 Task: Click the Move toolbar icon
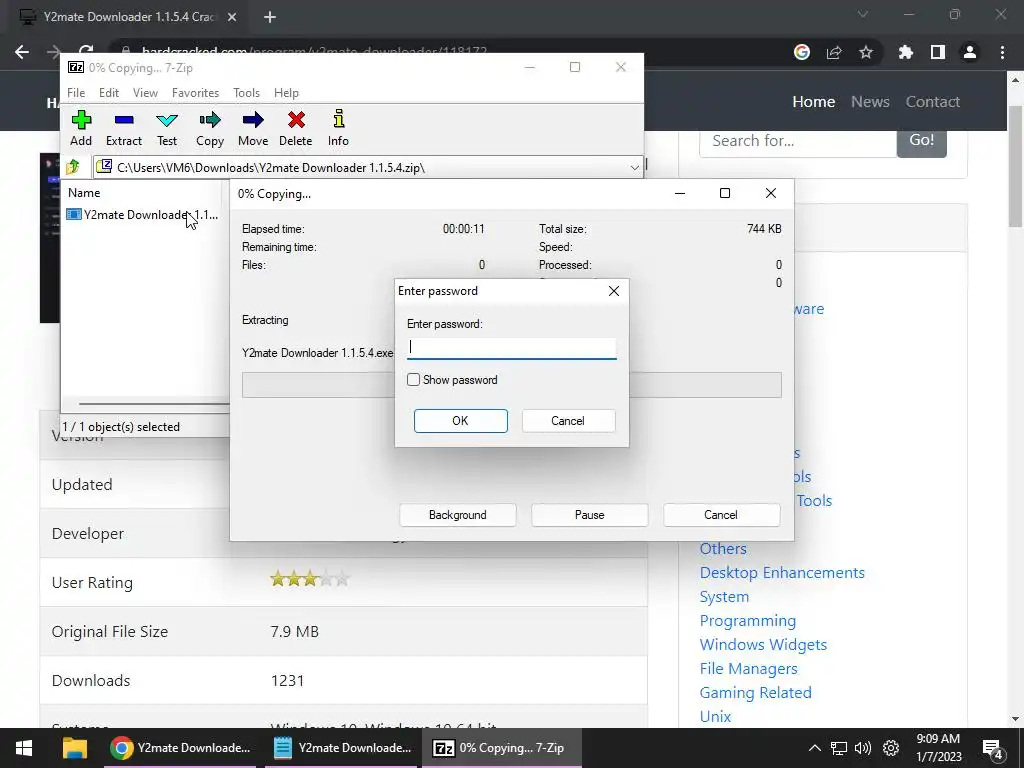click(253, 128)
